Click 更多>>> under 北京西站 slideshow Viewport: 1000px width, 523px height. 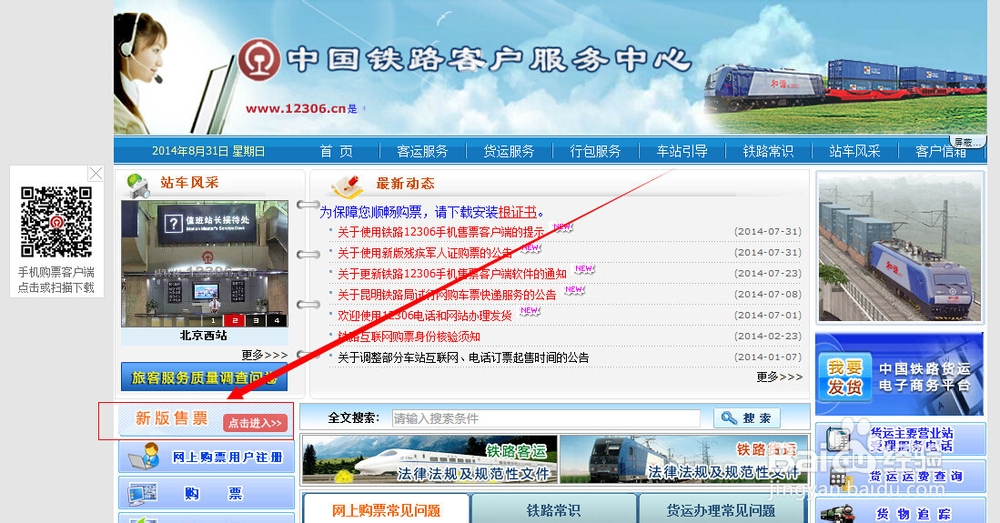264,355
